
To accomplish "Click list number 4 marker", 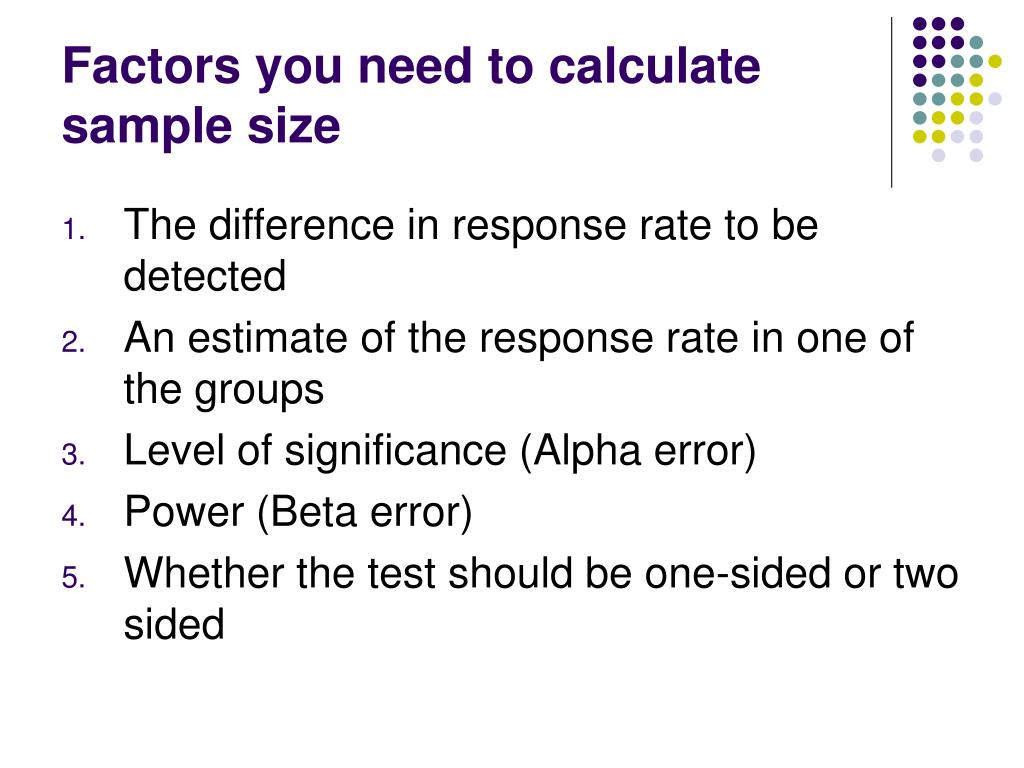I will 74,516.
